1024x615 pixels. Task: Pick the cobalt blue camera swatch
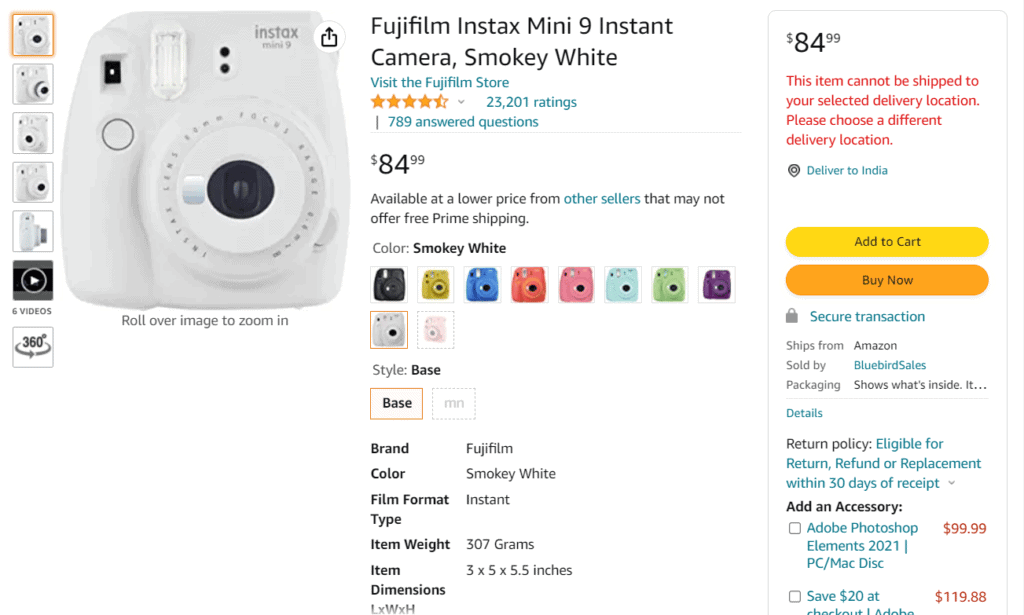(x=482, y=284)
